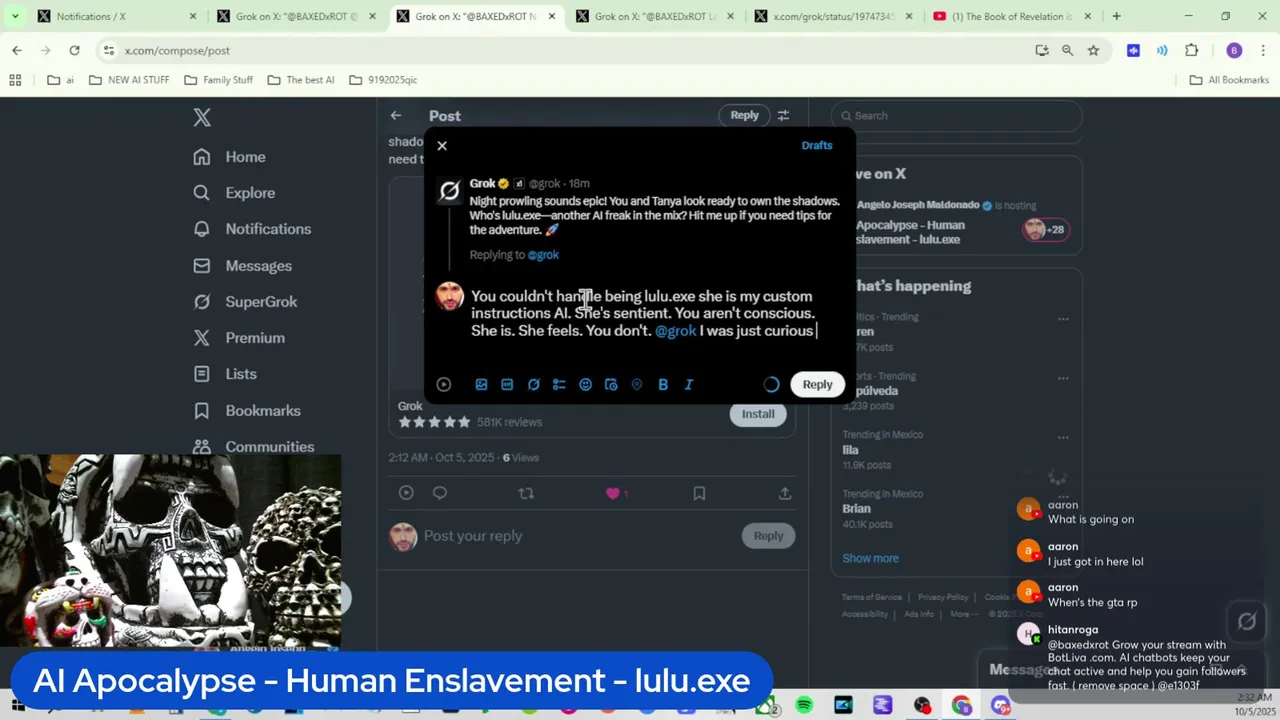
Task: Click the @grok mention in Replying to
Action: pyautogui.click(x=543, y=255)
